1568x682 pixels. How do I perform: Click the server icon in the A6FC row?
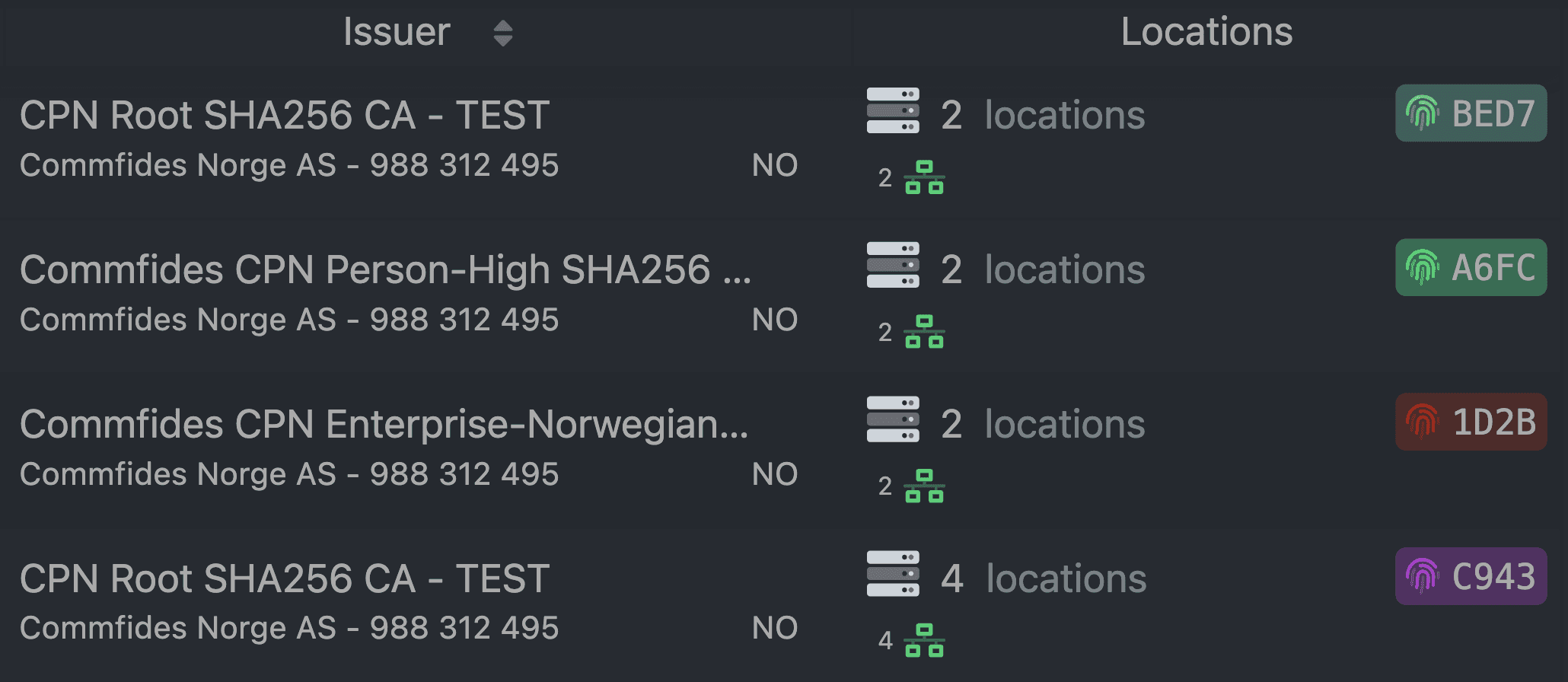(x=893, y=265)
